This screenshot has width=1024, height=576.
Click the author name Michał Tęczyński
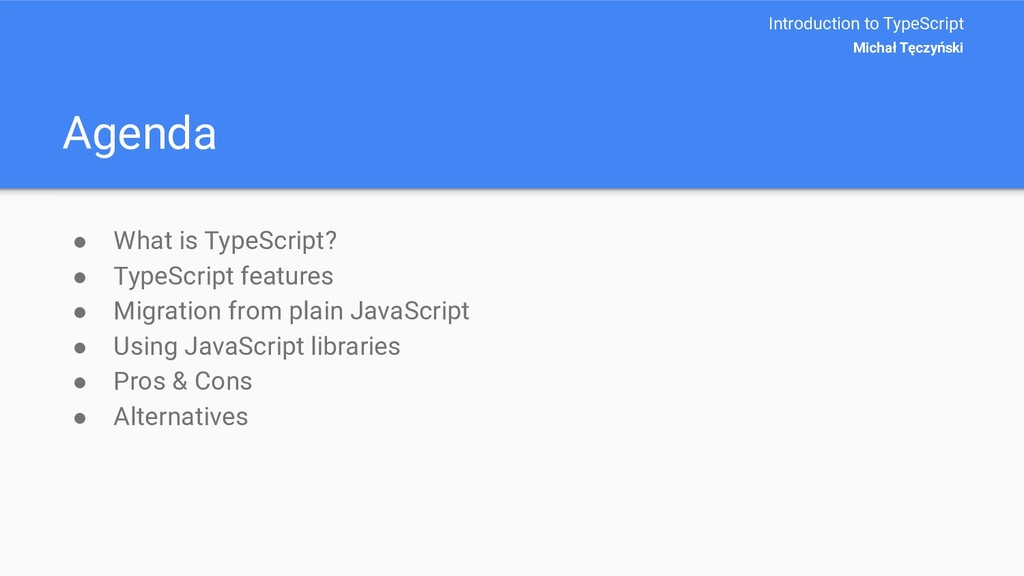(908, 48)
